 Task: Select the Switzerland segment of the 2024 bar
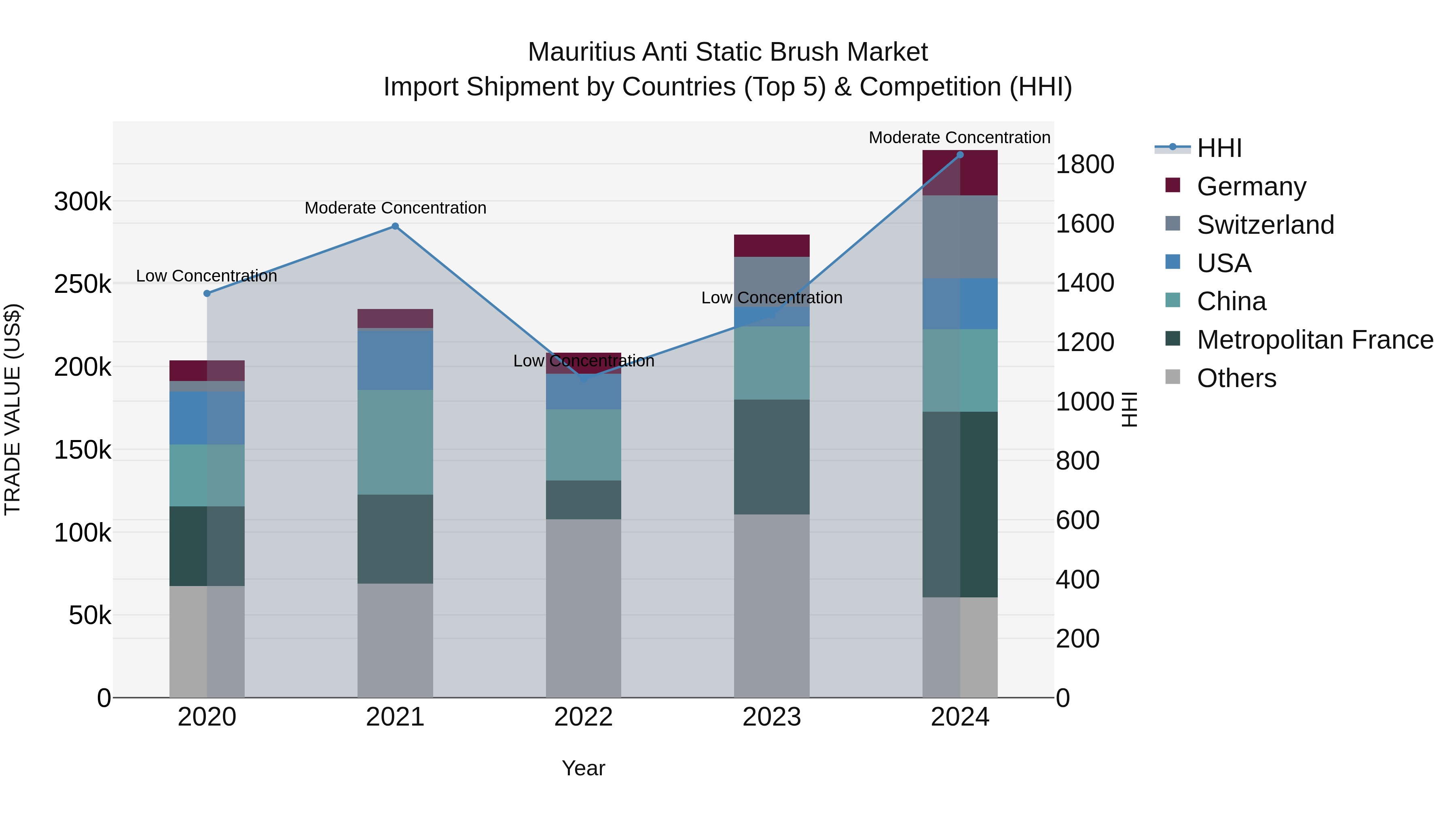point(960,237)
